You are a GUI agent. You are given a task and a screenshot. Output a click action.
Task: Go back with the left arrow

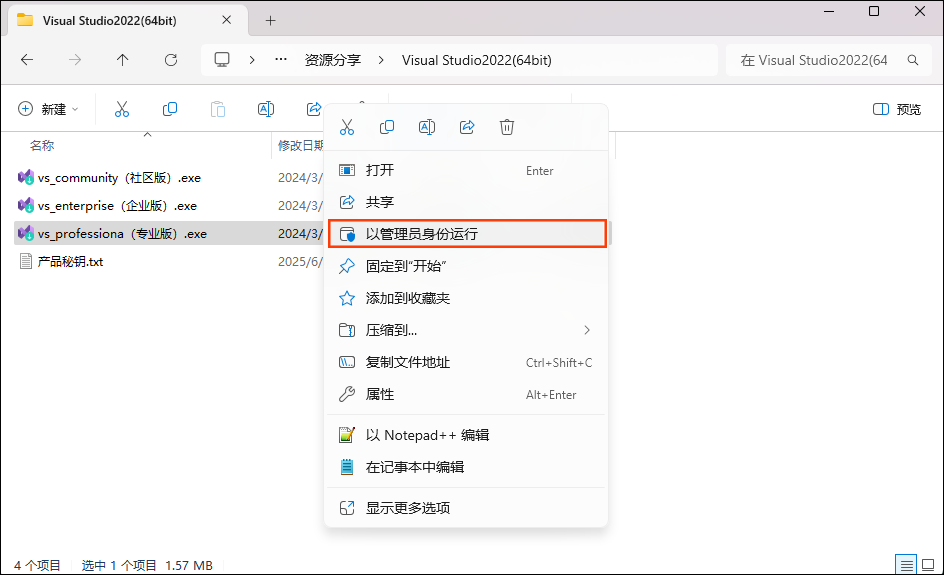click(x=27, y=60)
